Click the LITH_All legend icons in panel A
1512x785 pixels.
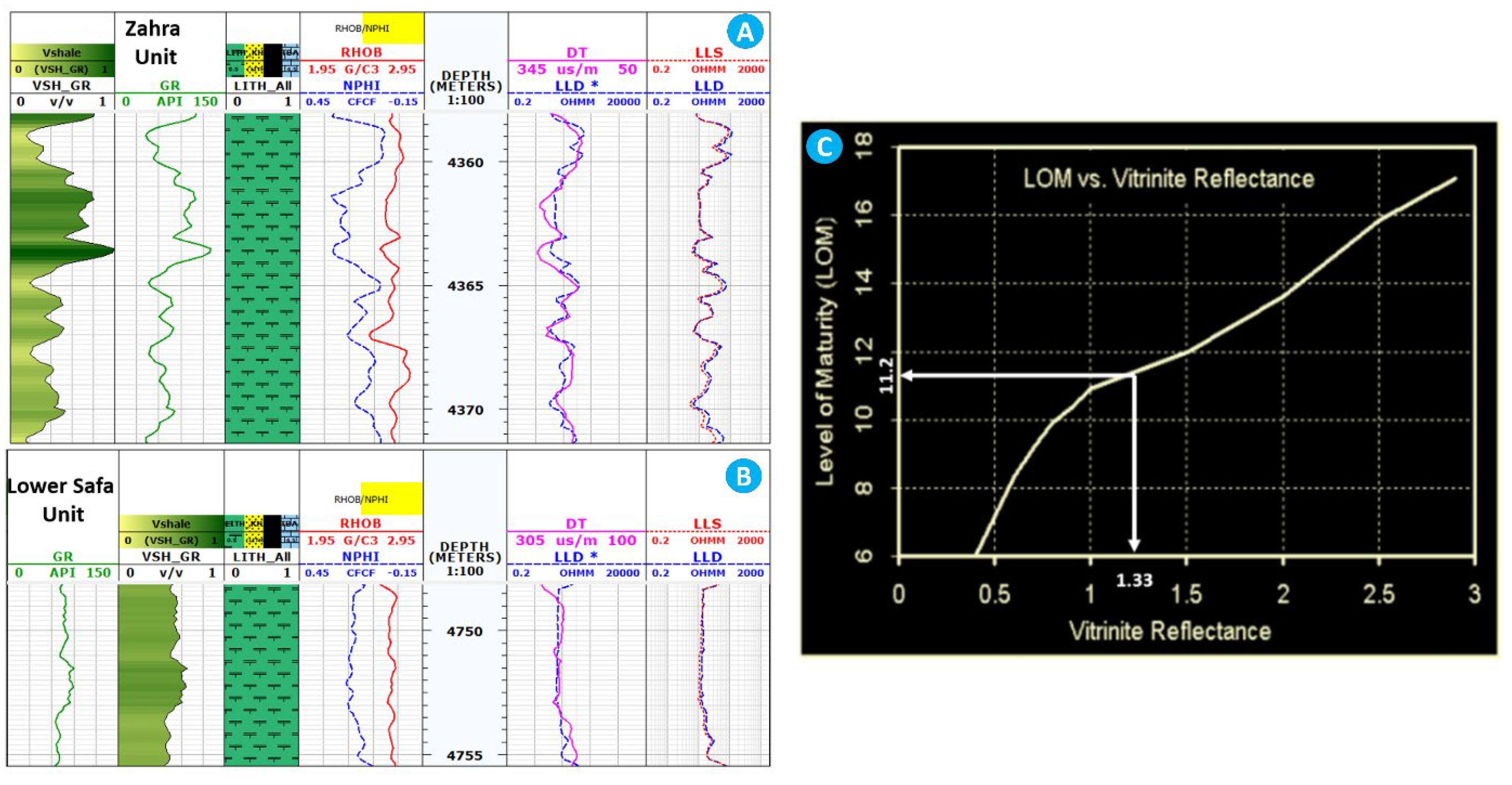click(x=262, y=60)
